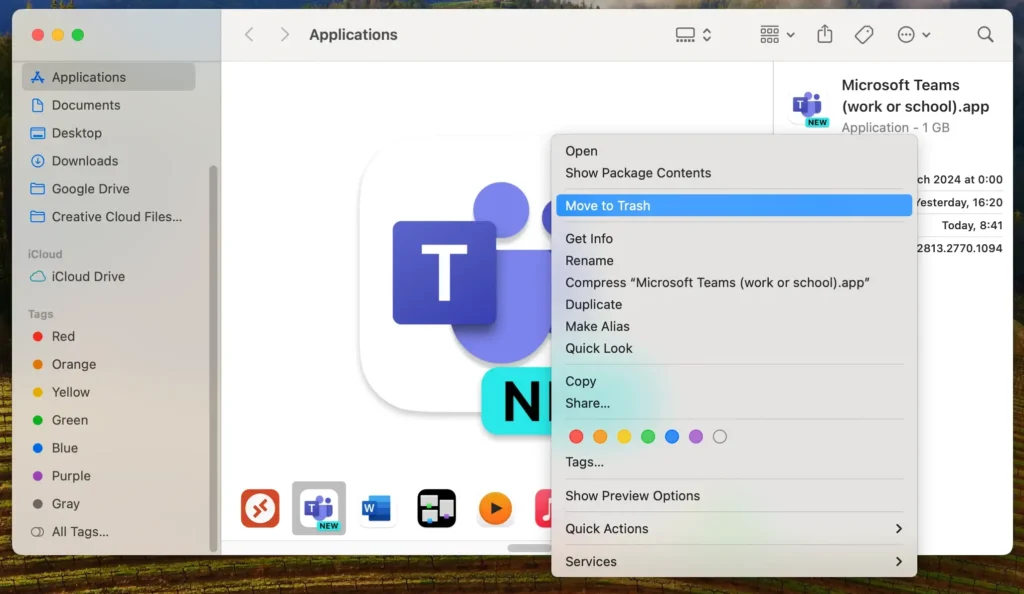Screen dimensions: 1024x594
Task: Click the 'Application - 1 GB' info text
Action: point(895,127)
